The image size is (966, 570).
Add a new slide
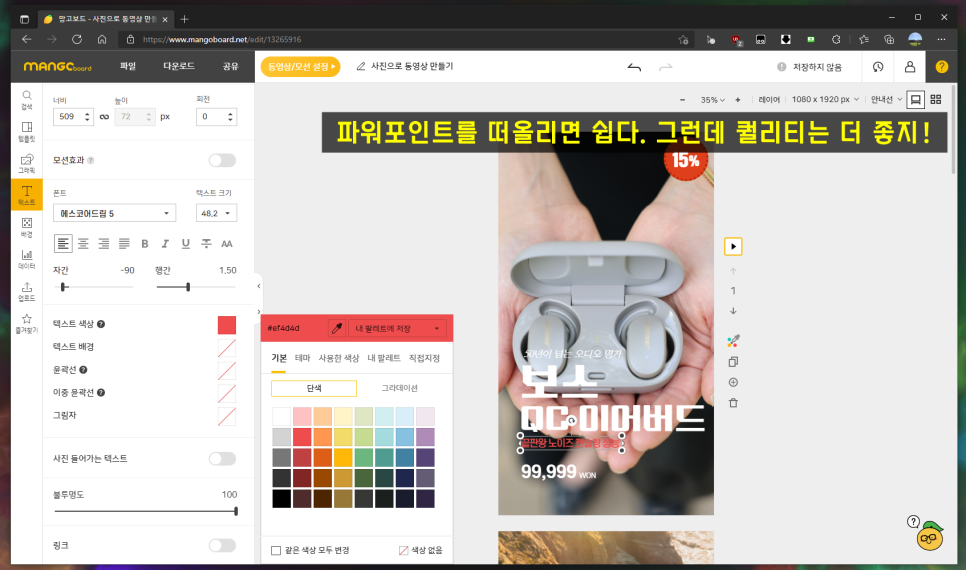tap(733, 383)
